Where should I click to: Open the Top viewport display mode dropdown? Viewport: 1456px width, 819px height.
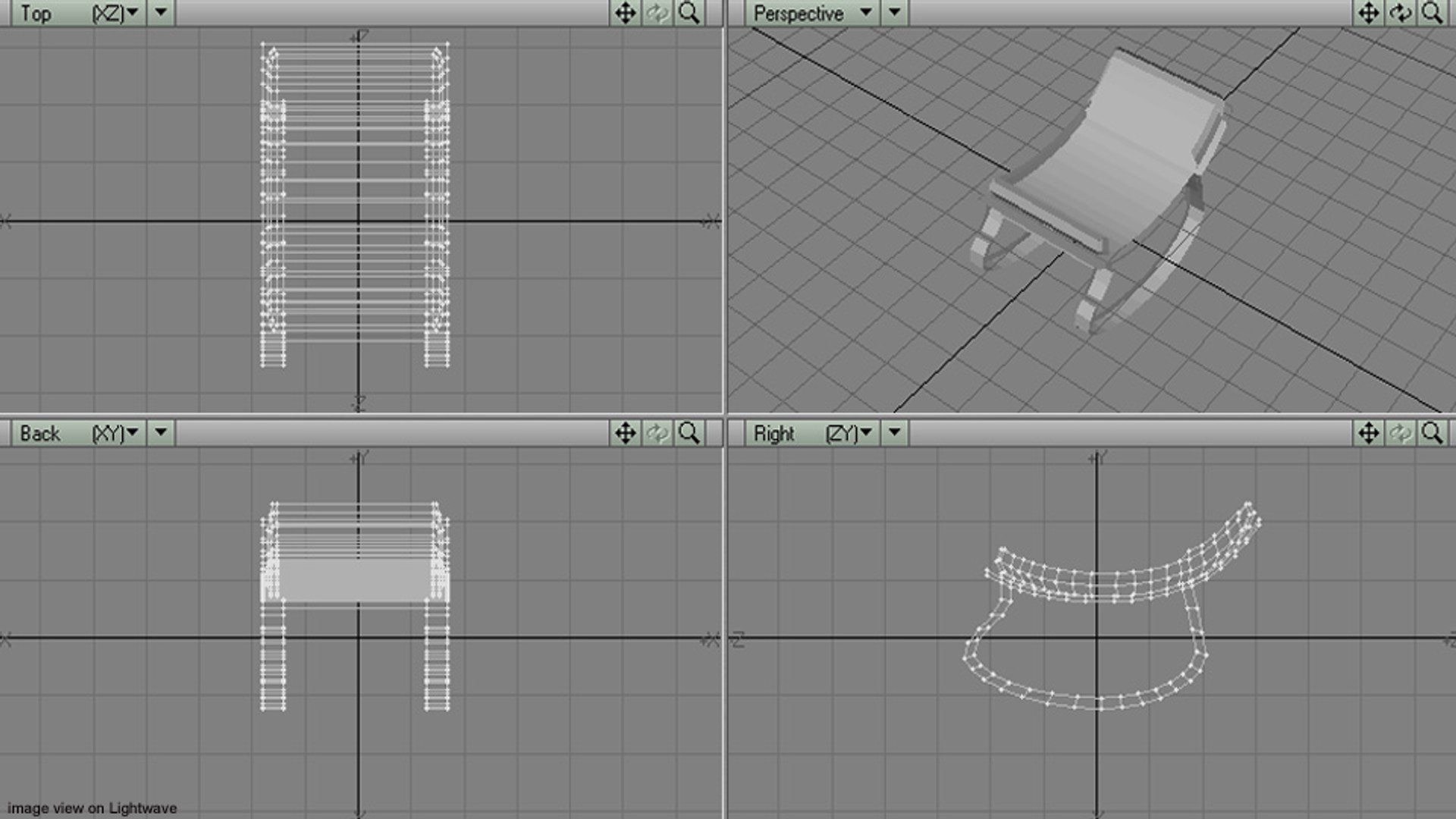coord(161,13)
